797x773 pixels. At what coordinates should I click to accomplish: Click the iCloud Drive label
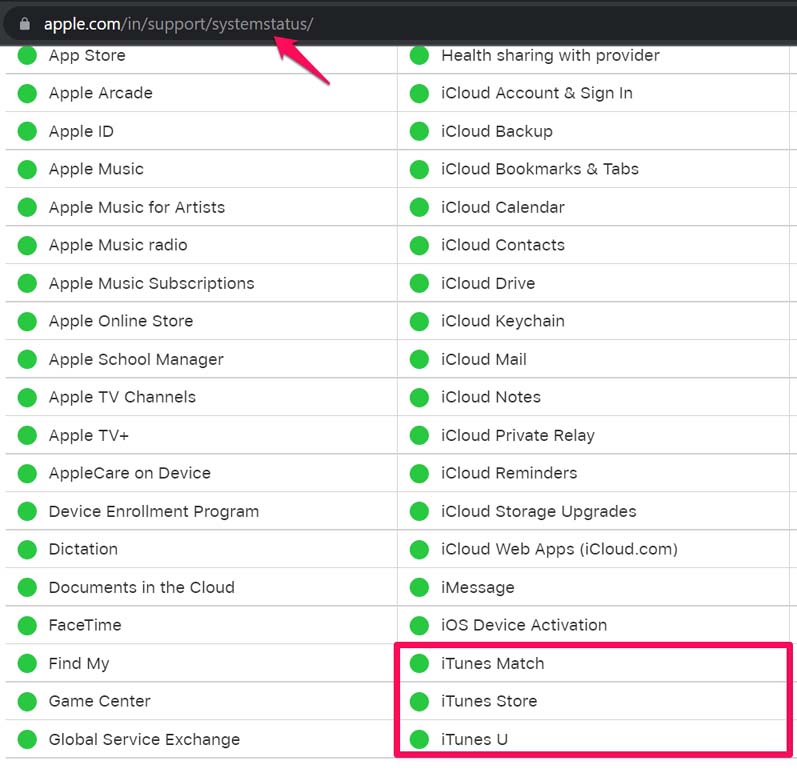click(x=488, y=284)
